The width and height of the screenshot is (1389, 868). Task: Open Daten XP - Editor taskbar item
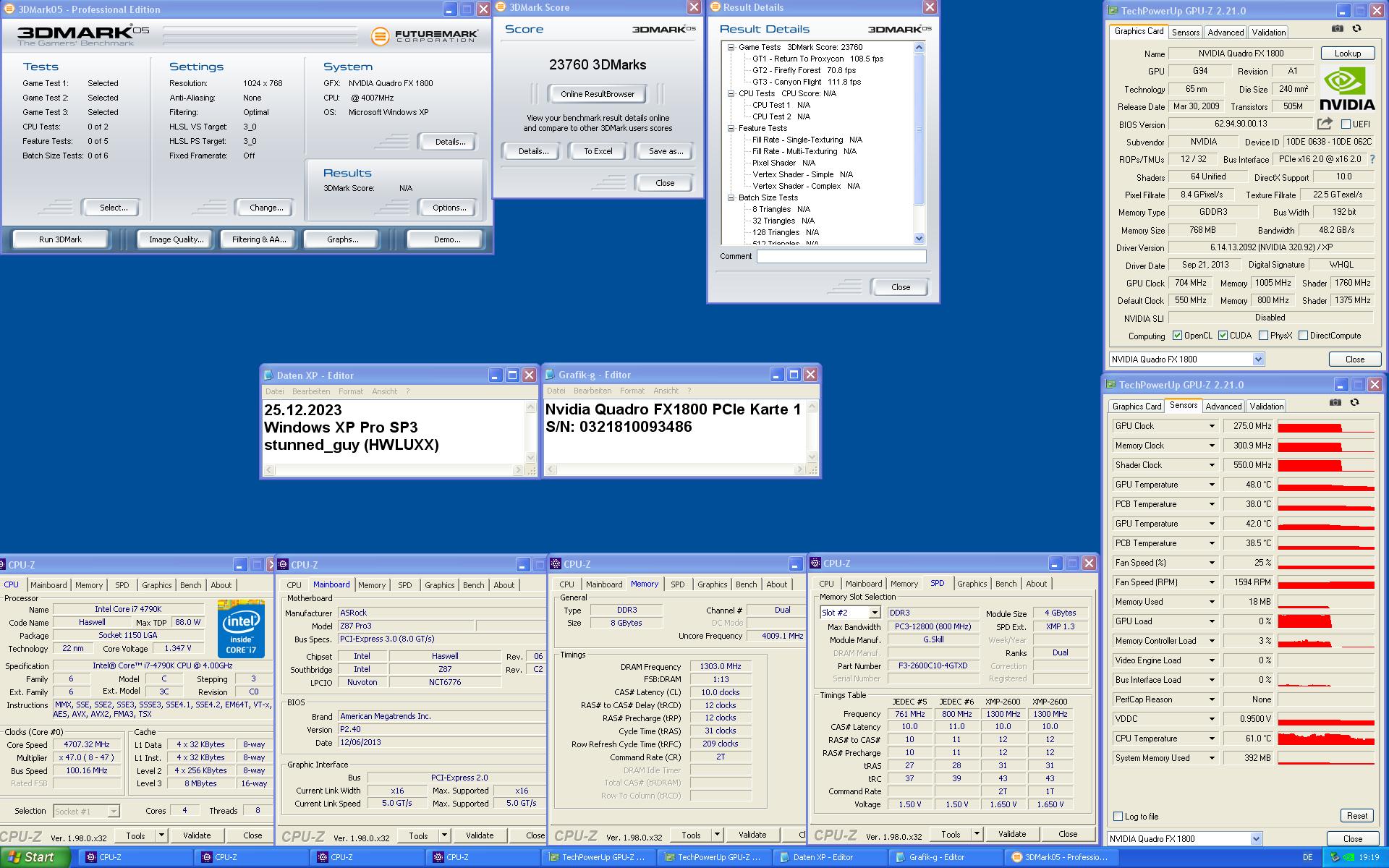tap(830, 857)
